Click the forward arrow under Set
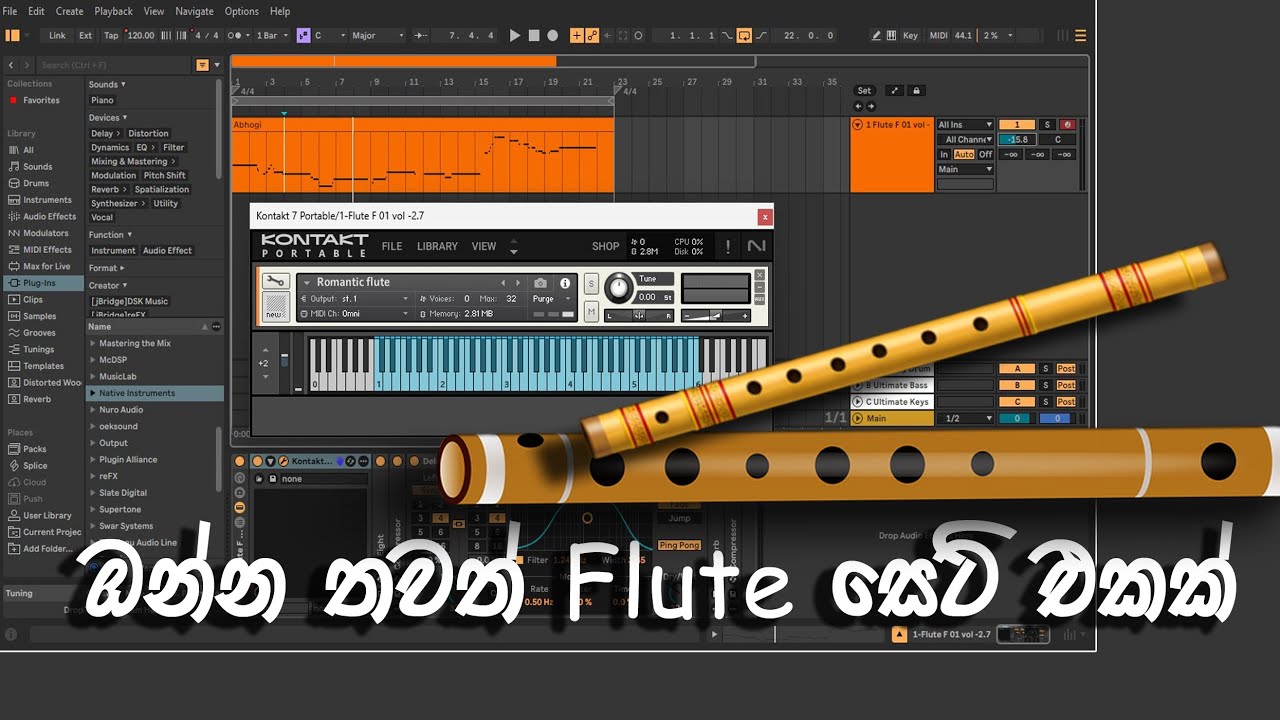 tap(871, 106)
